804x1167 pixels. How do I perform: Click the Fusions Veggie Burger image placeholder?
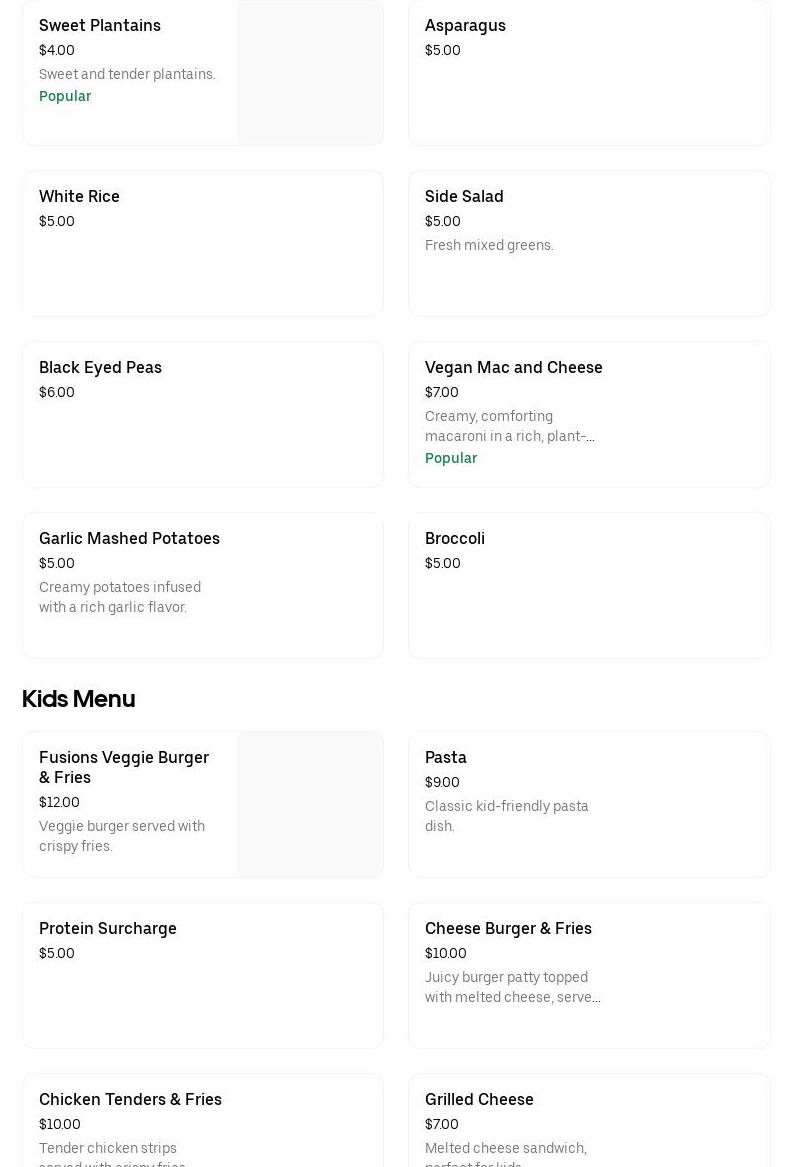(x=310, y=804)
